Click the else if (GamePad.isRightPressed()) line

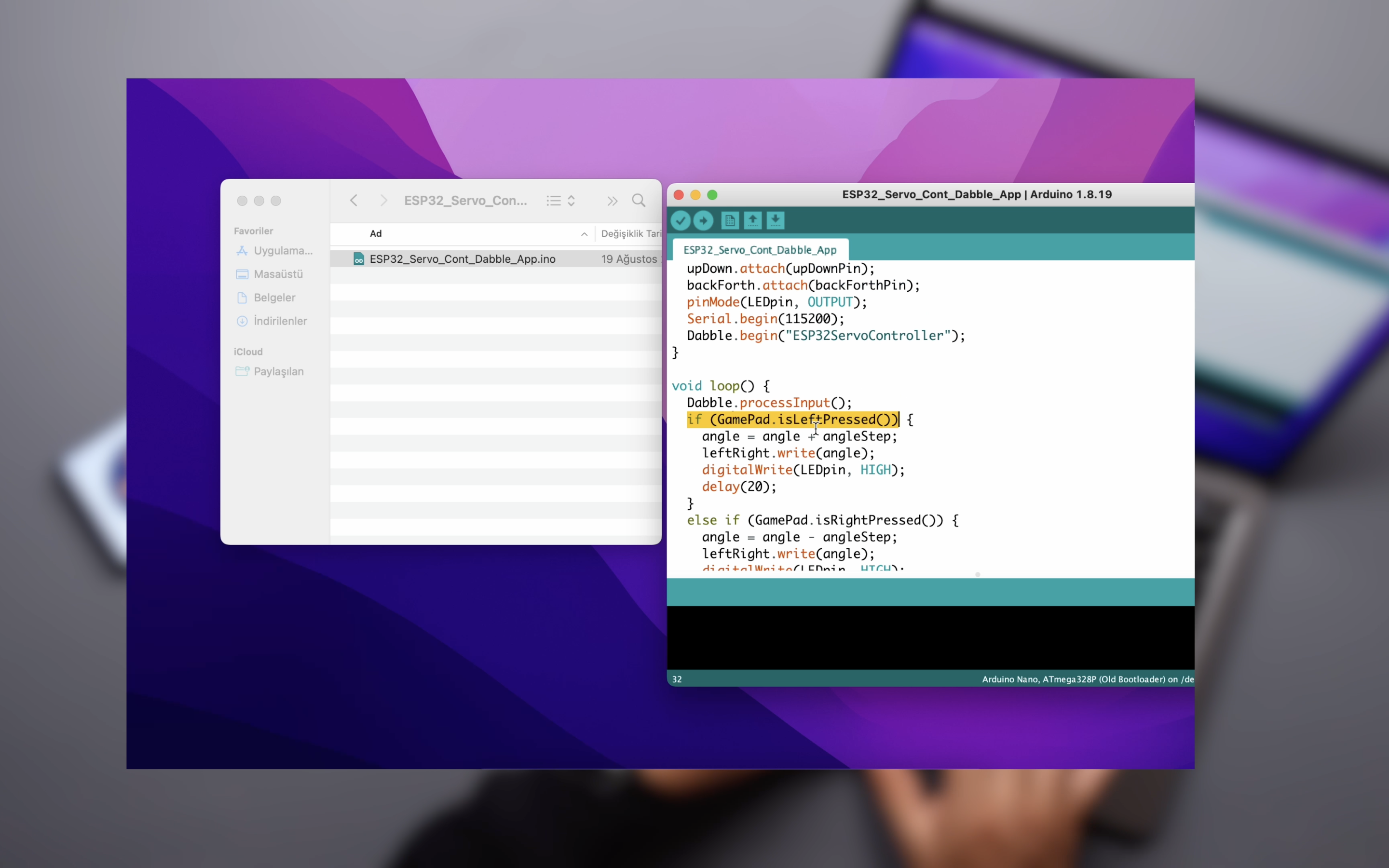822,520
